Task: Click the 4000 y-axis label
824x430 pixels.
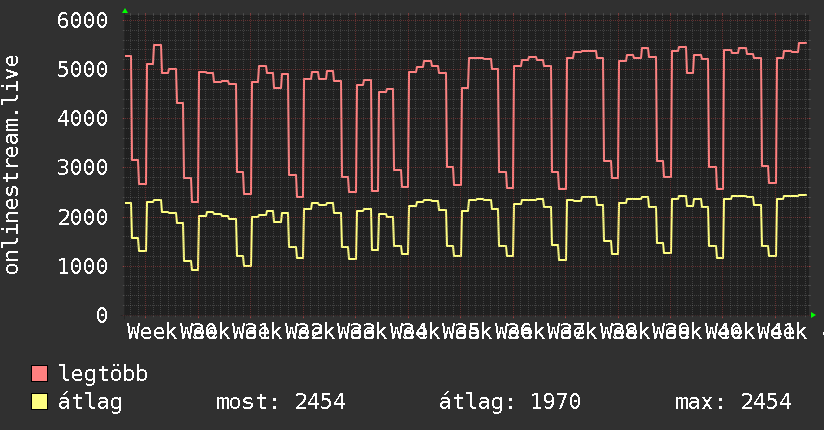Action: [83, 118]
